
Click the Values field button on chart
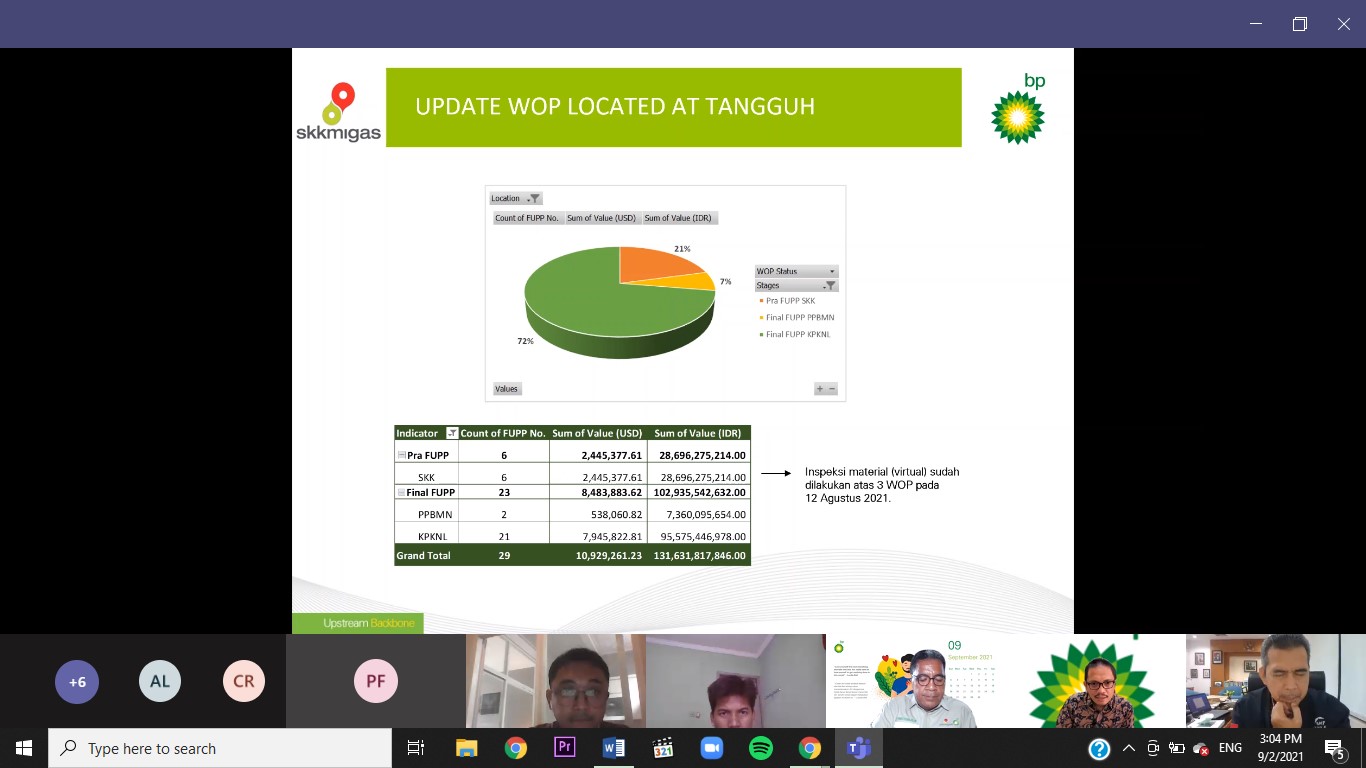coord(507,389)
